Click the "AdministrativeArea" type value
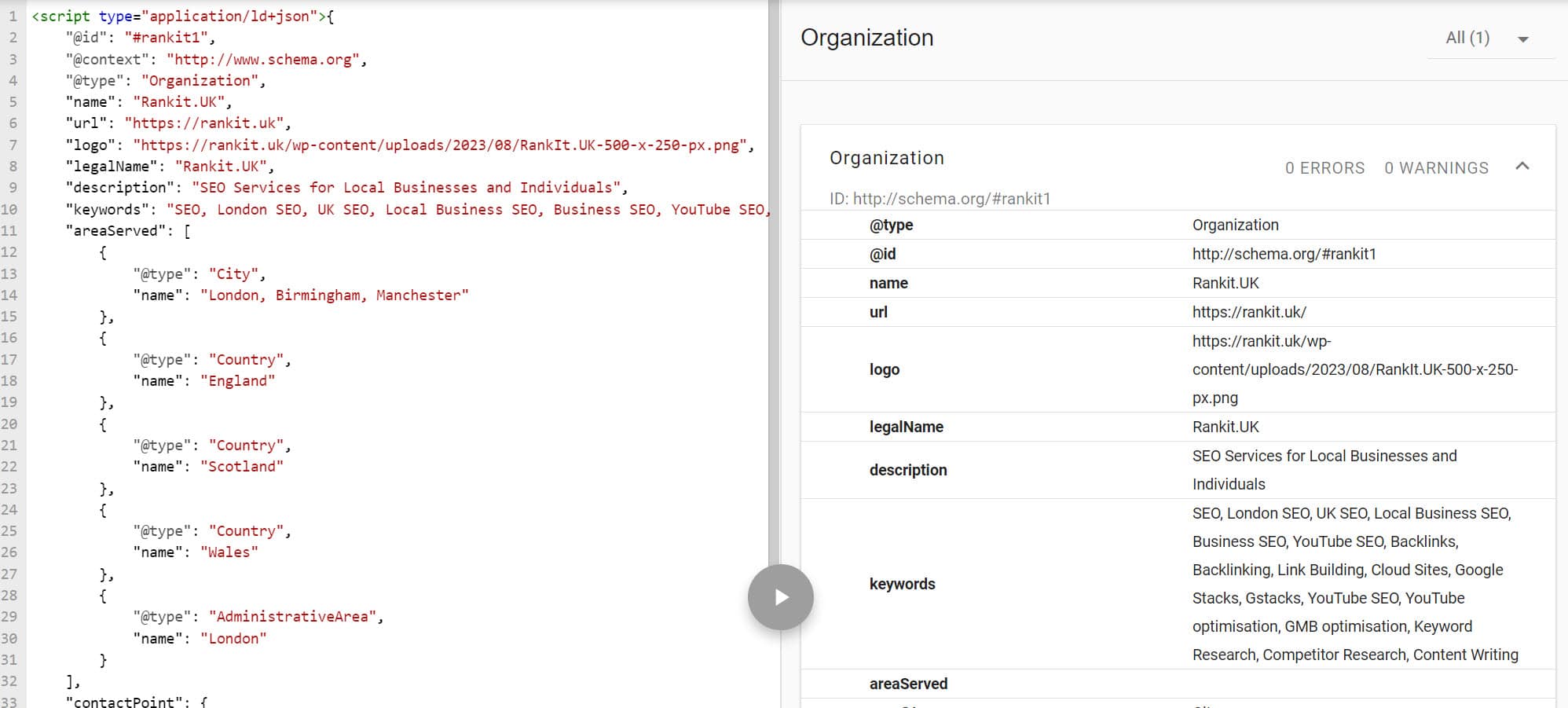This screenshot has width=1568, height=708. [292, 616]
